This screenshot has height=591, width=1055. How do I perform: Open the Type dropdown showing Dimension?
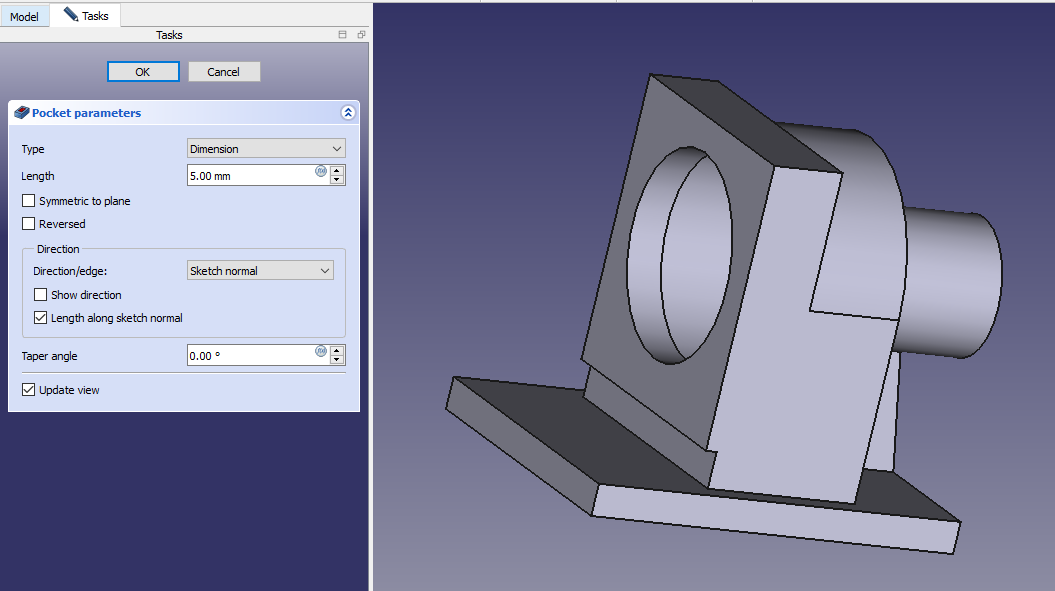(266, 149)
